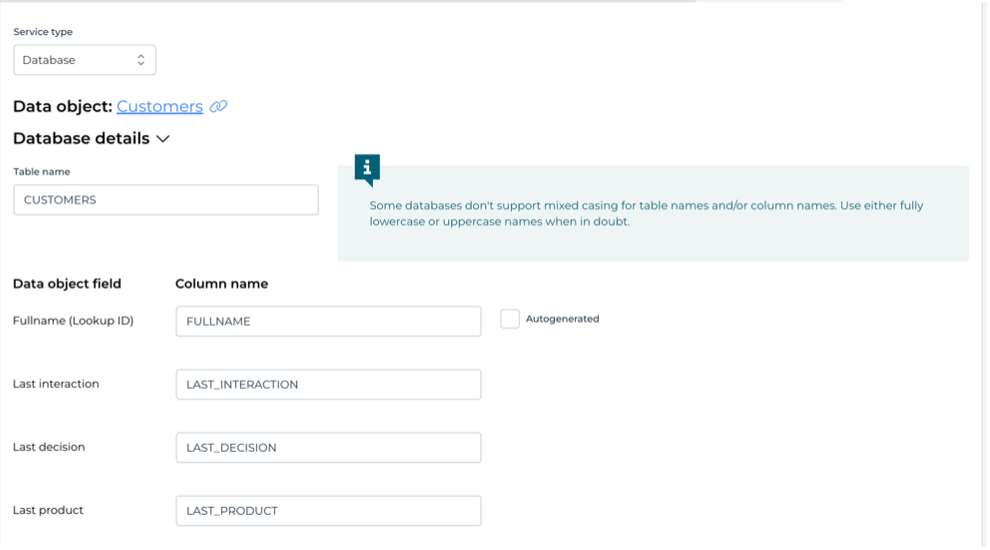Click the LAST_DECISION column name field
The height and width of the screenshot is (550, 990).
coord(328,448)
